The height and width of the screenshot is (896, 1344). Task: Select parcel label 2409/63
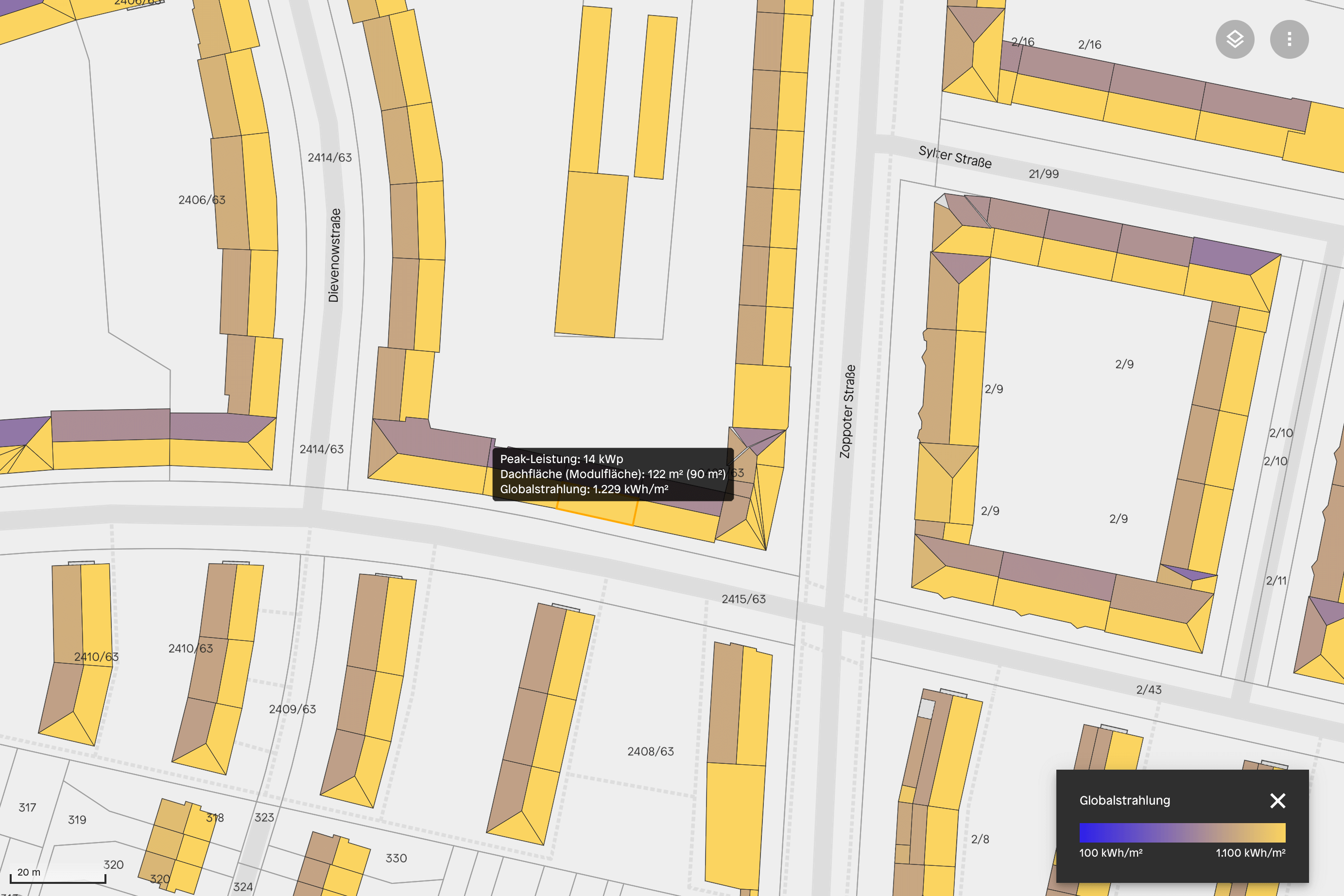click(292, 709)
